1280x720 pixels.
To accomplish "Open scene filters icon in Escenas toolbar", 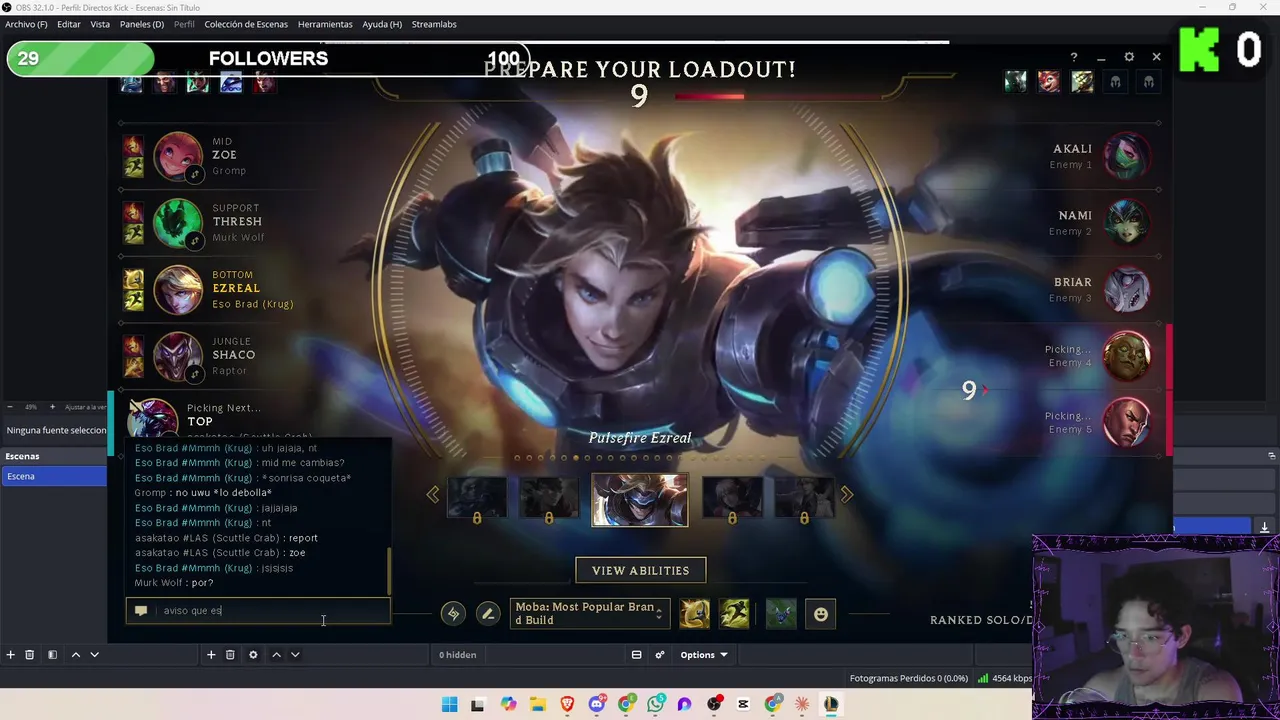I will click(x=52, y=655).
